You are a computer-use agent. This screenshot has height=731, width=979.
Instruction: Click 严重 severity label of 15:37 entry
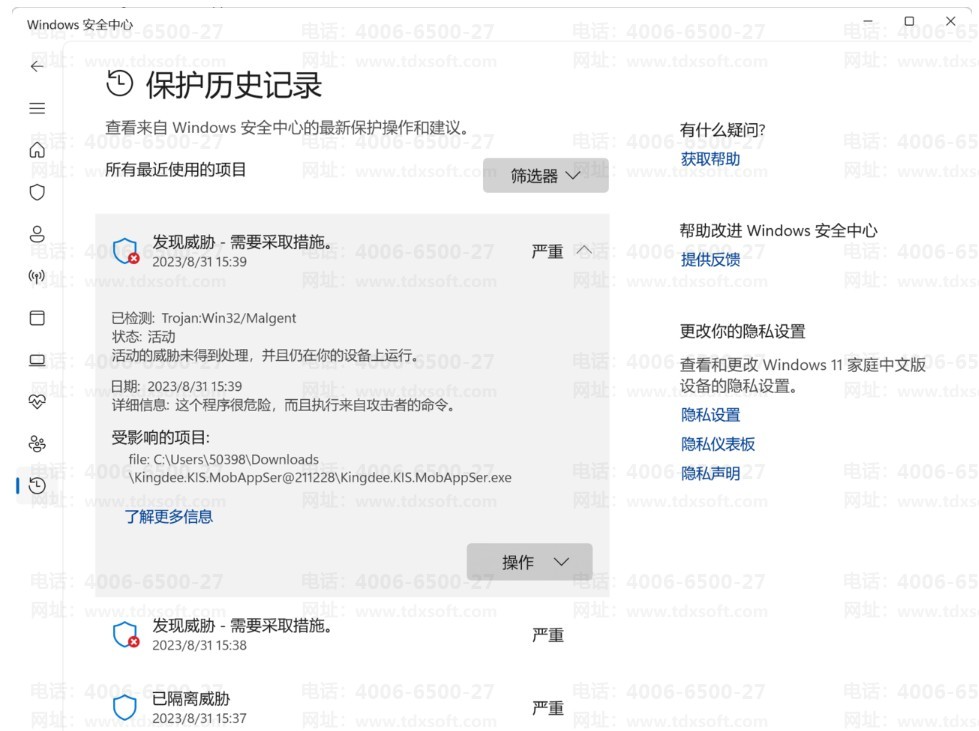548,709
